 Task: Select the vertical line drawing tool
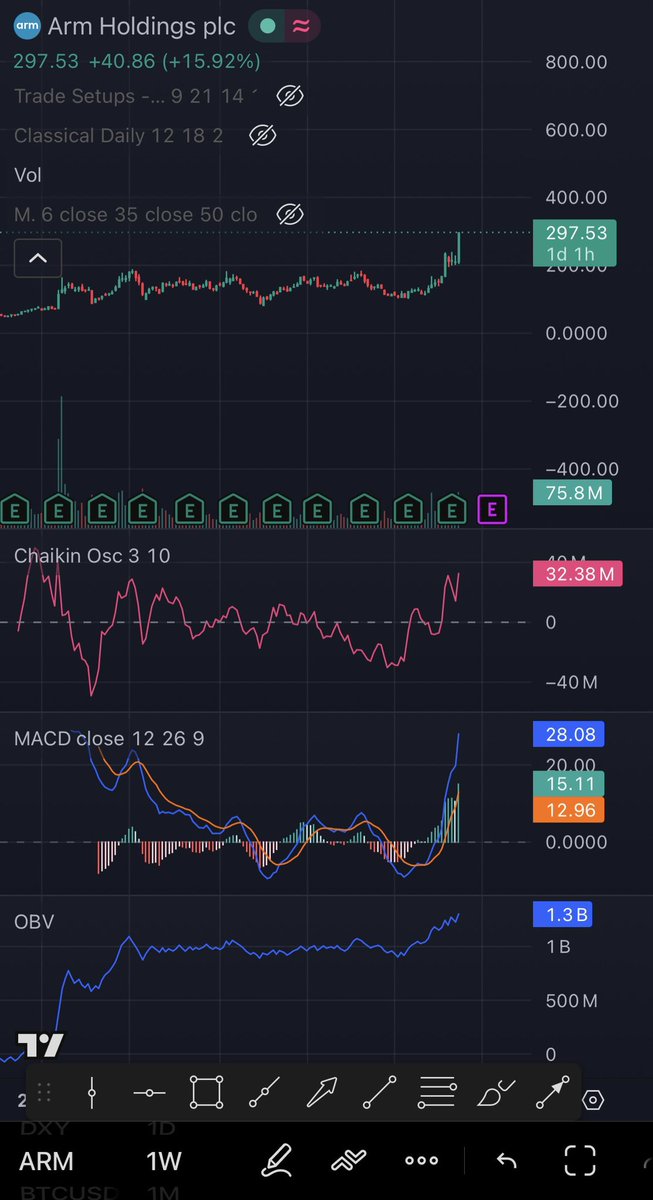(92, 1094)
